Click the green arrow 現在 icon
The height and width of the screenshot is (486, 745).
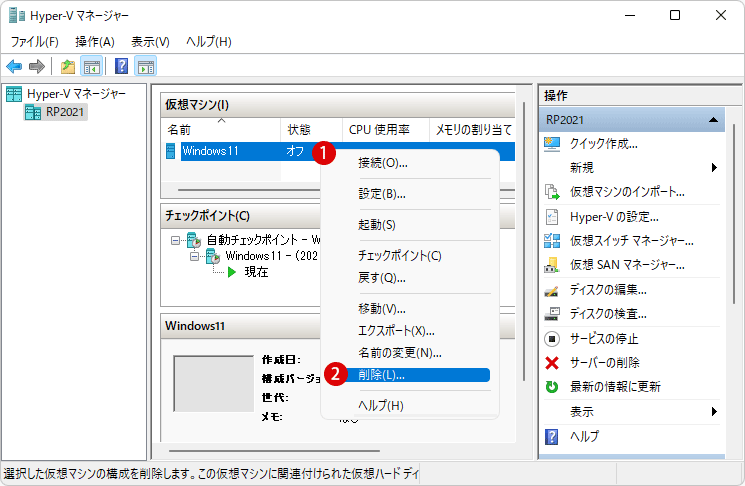coord(232,272)
